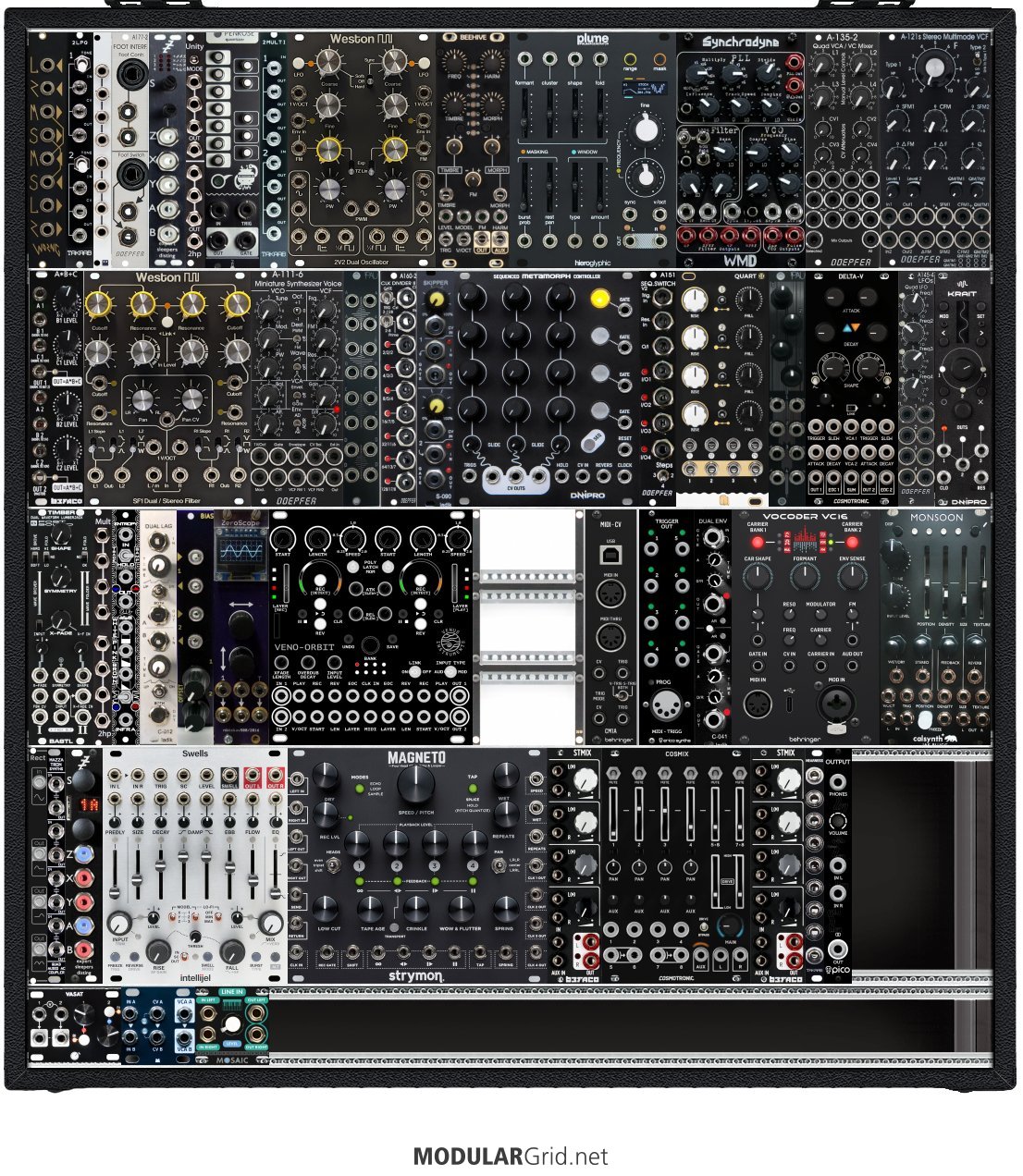This screenshot has width=1023, height=1176.
Task: Select the Bastl Timber module
Action: (x=61, y=627)
